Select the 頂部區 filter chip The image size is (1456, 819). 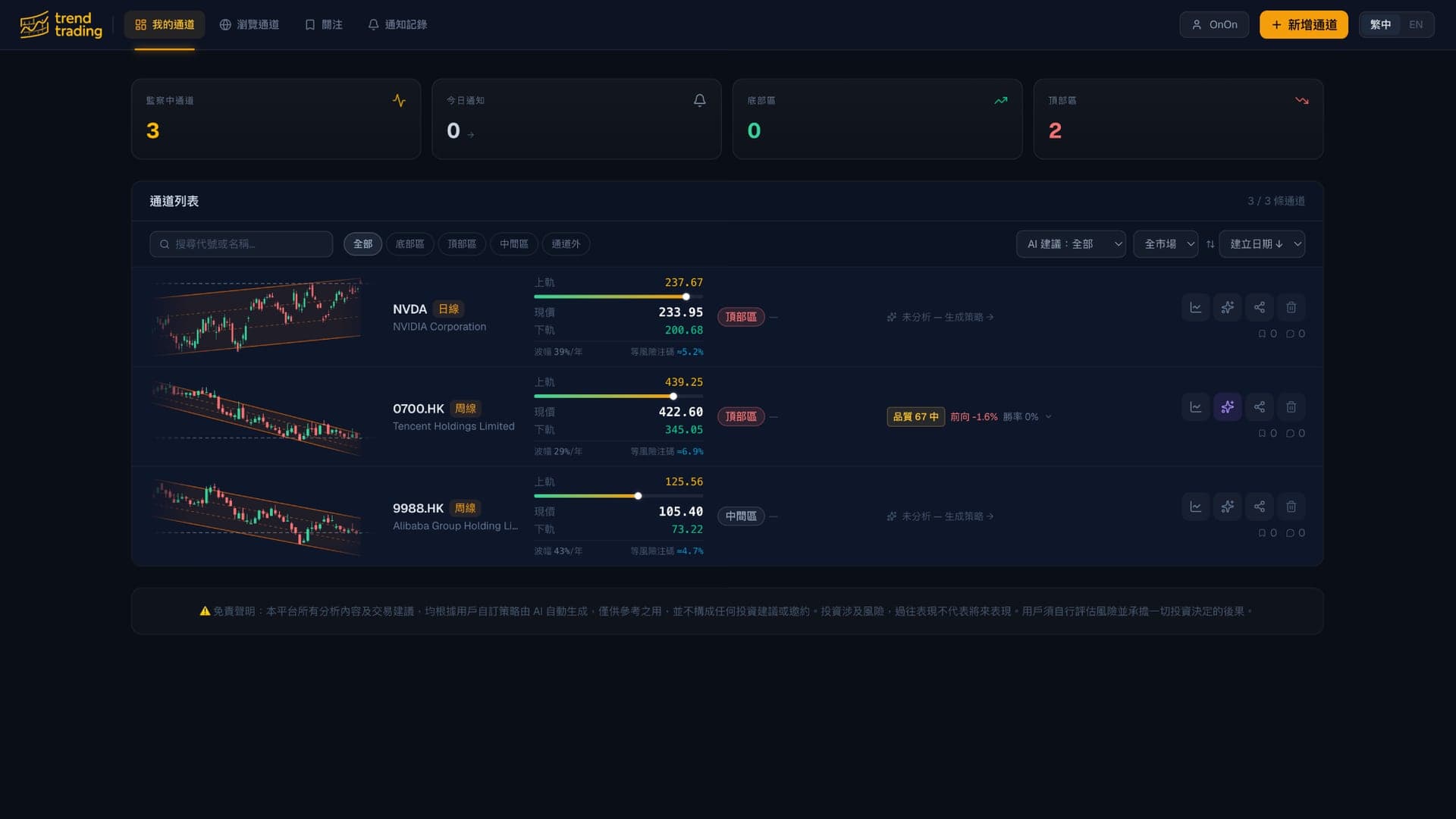462,244
